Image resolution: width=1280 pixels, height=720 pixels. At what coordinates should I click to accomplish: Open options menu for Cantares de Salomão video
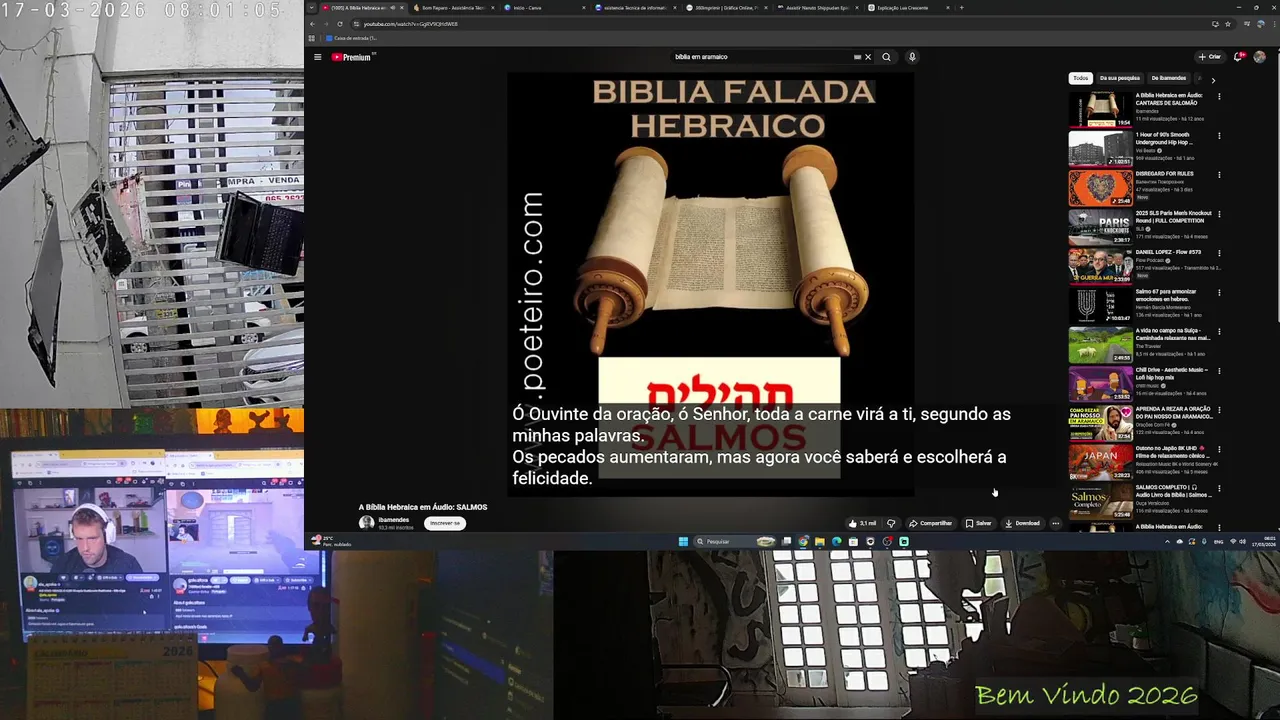click(1219, 96)
